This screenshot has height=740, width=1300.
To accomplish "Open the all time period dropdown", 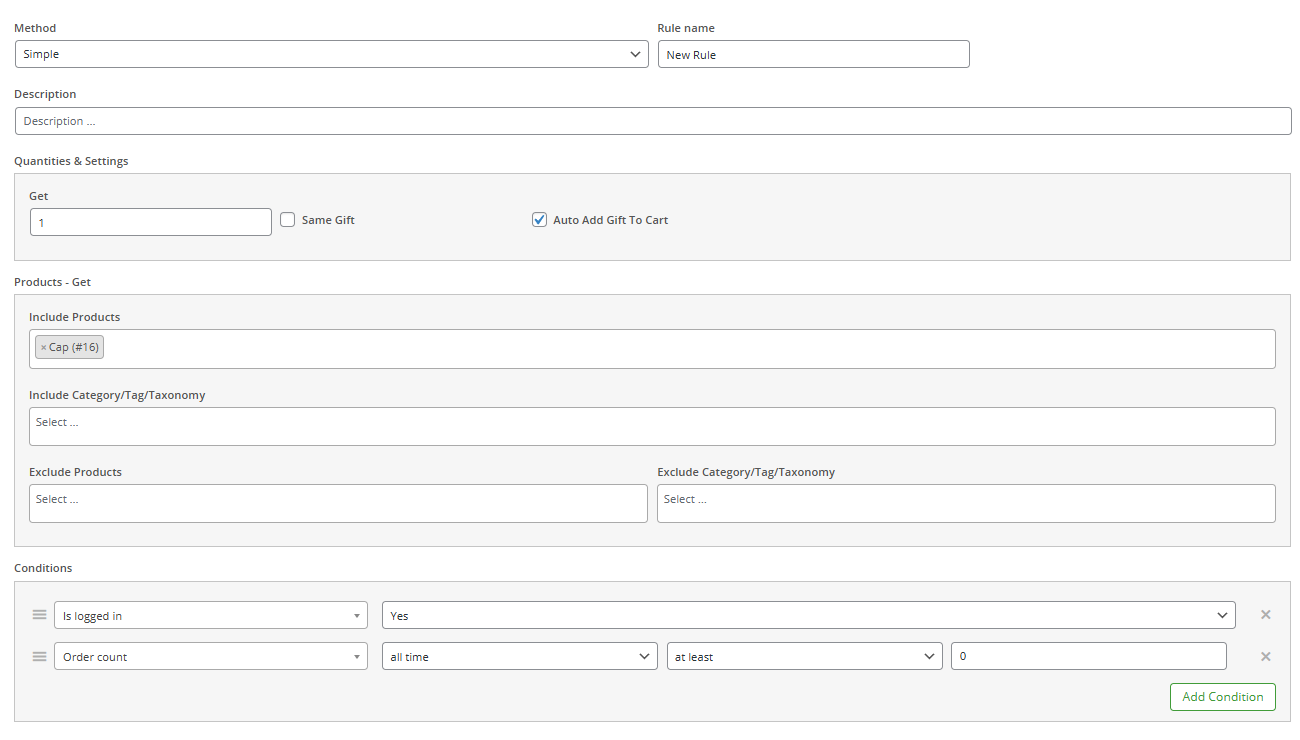I will 519,656.
